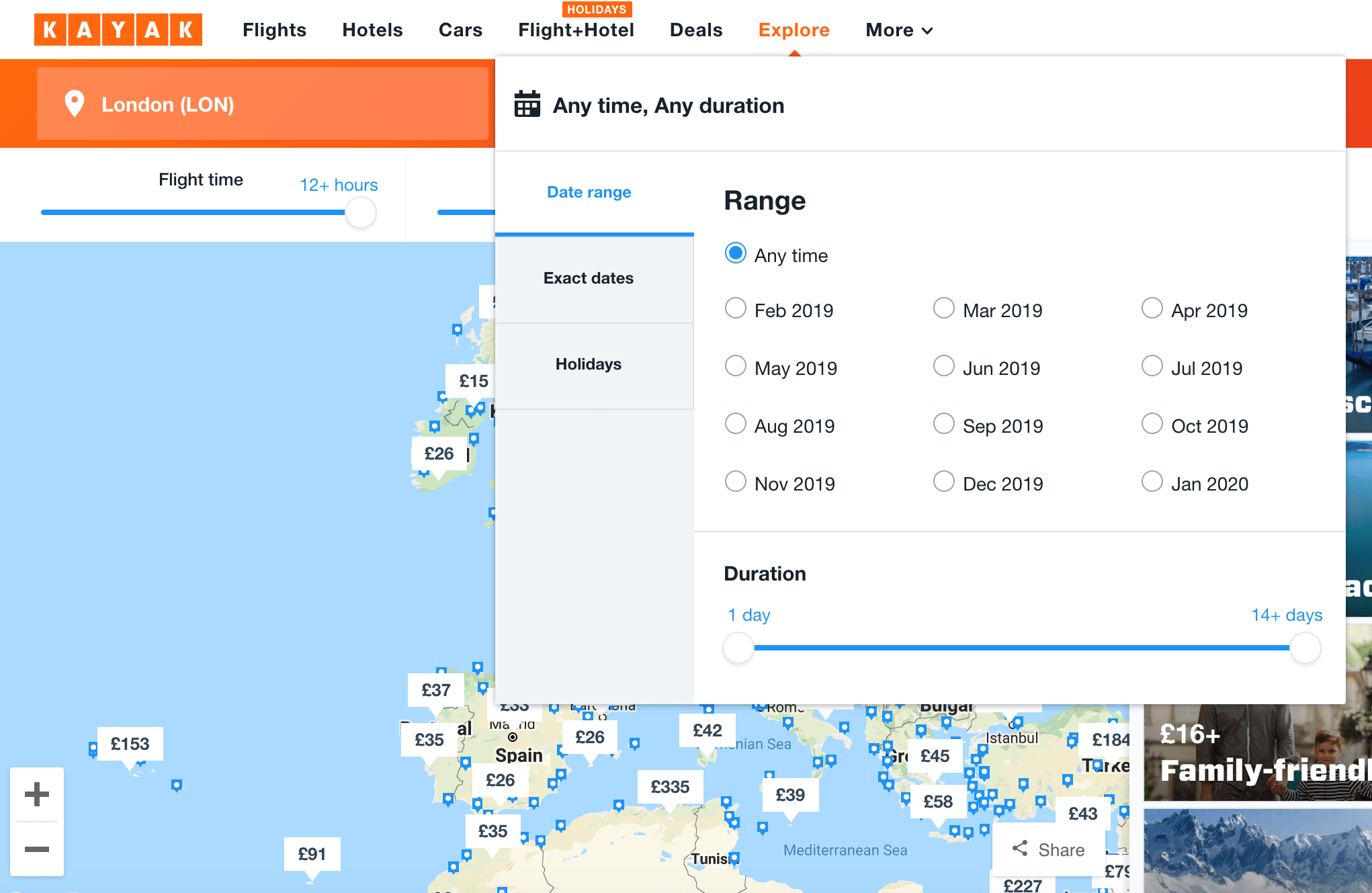
Task: Expand the More menu in navigation
Action: point(899,30)
